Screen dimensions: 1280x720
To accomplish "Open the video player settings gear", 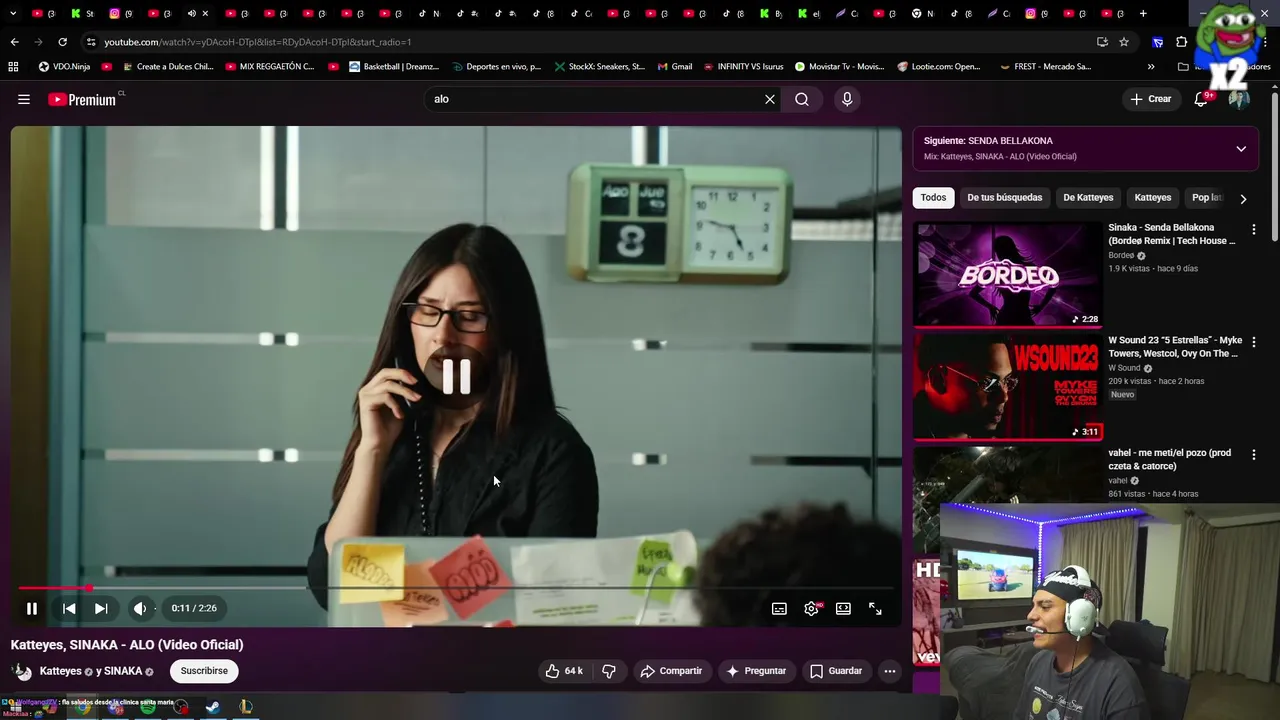I will click(811, 608).
